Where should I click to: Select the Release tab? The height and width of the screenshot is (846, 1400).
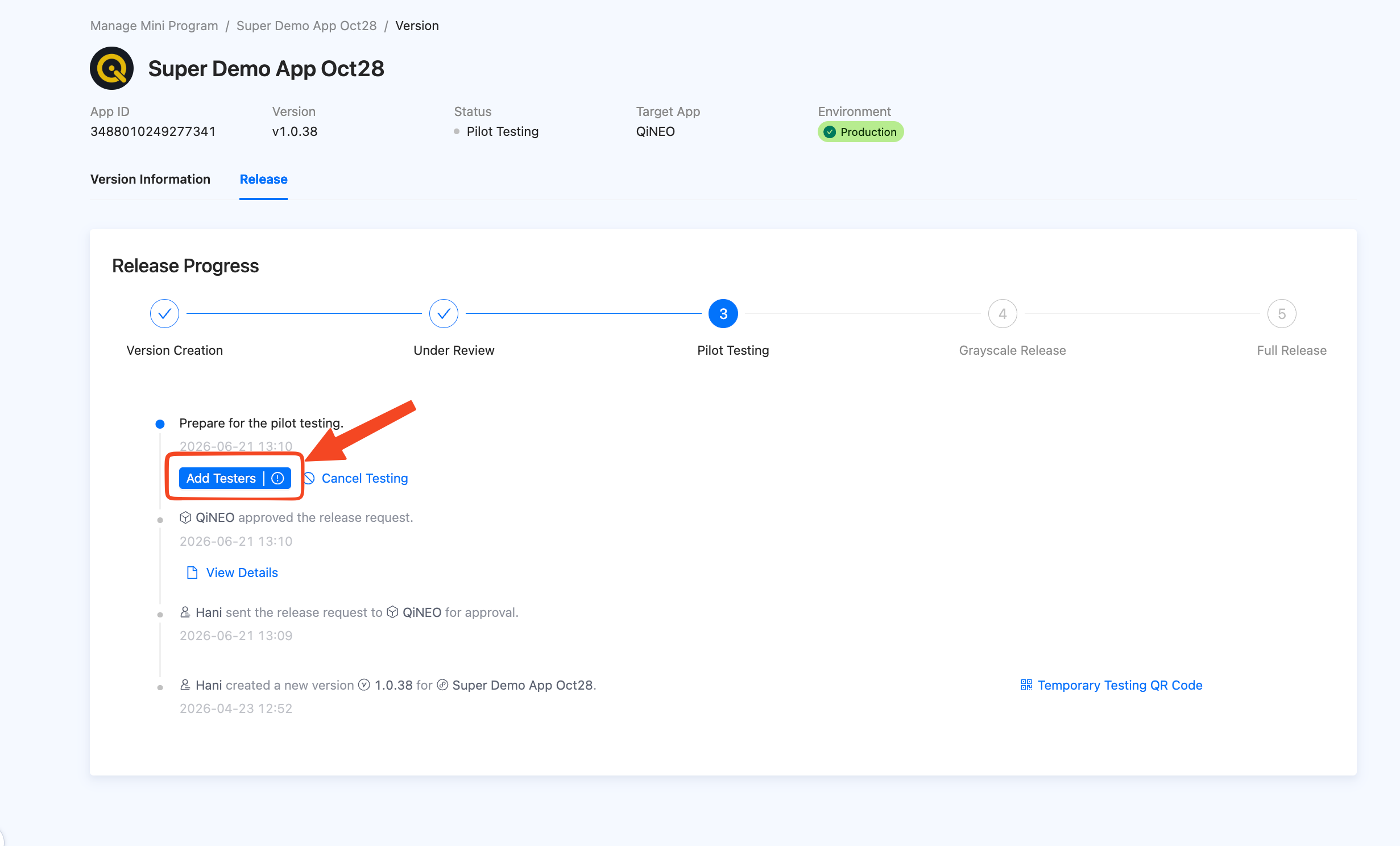tap(263, 179)
